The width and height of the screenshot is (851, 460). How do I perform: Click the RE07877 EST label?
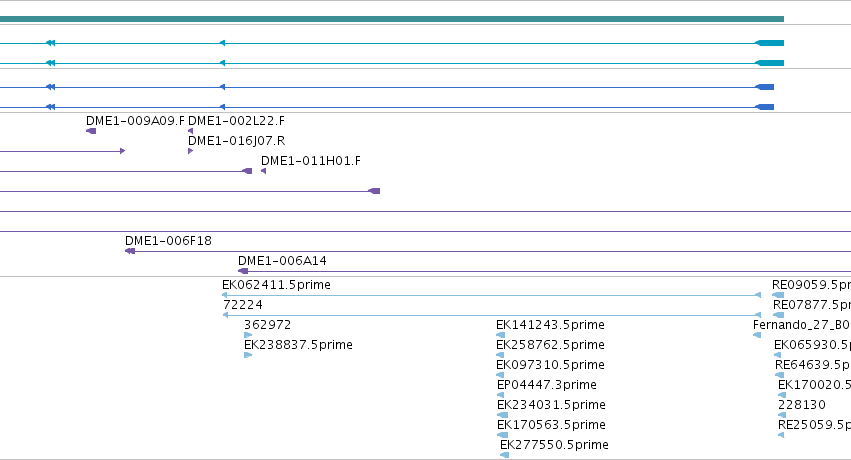pos(811,305)
